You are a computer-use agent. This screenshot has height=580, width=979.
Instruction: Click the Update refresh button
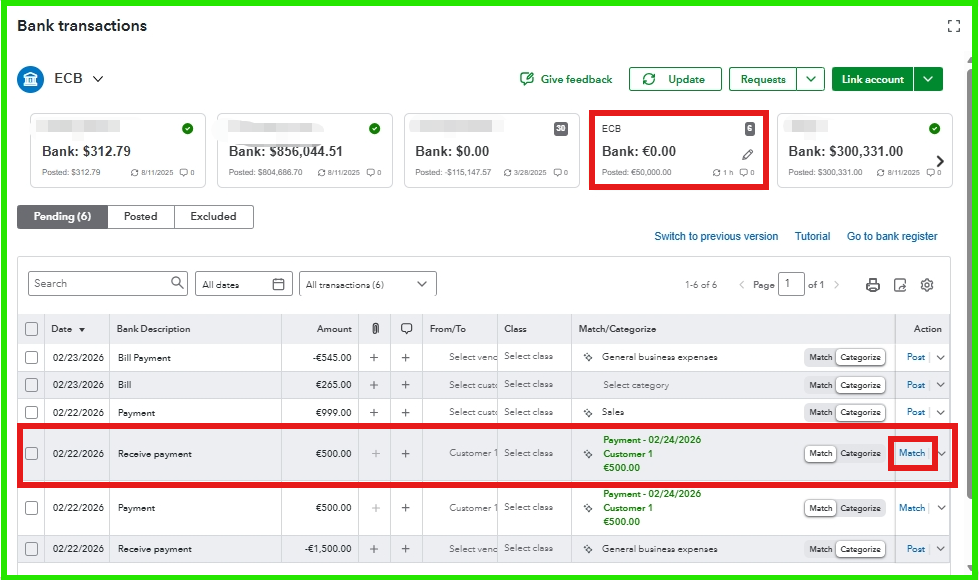pyautogui.click(x=675, y=79)
